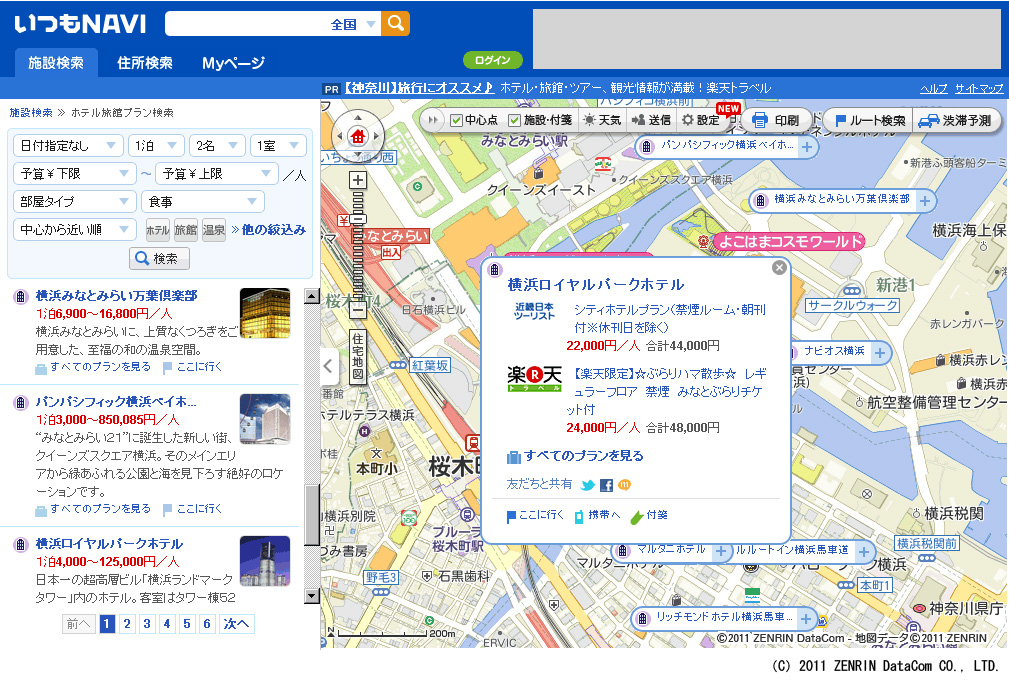
Task: Switch to the 住所検索 tab
Action: (x=145, y=63)
